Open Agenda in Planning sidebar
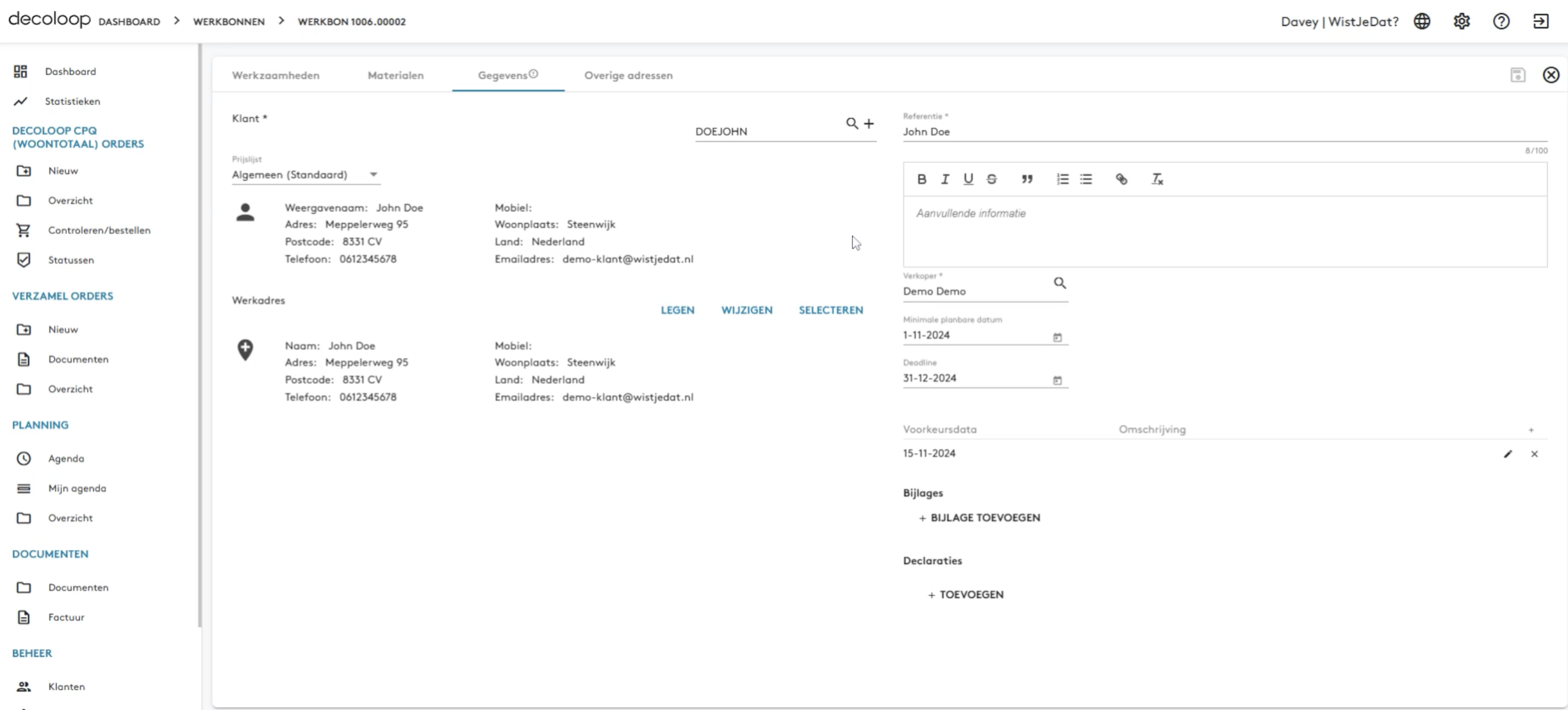The width and height of the screenshot is (1568, 710). tap(66, 459)
